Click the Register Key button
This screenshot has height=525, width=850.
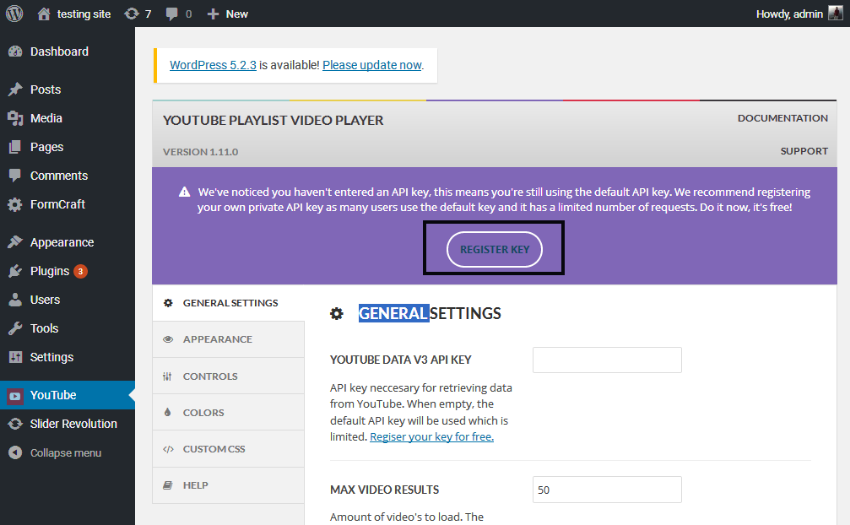coord(494,249)
